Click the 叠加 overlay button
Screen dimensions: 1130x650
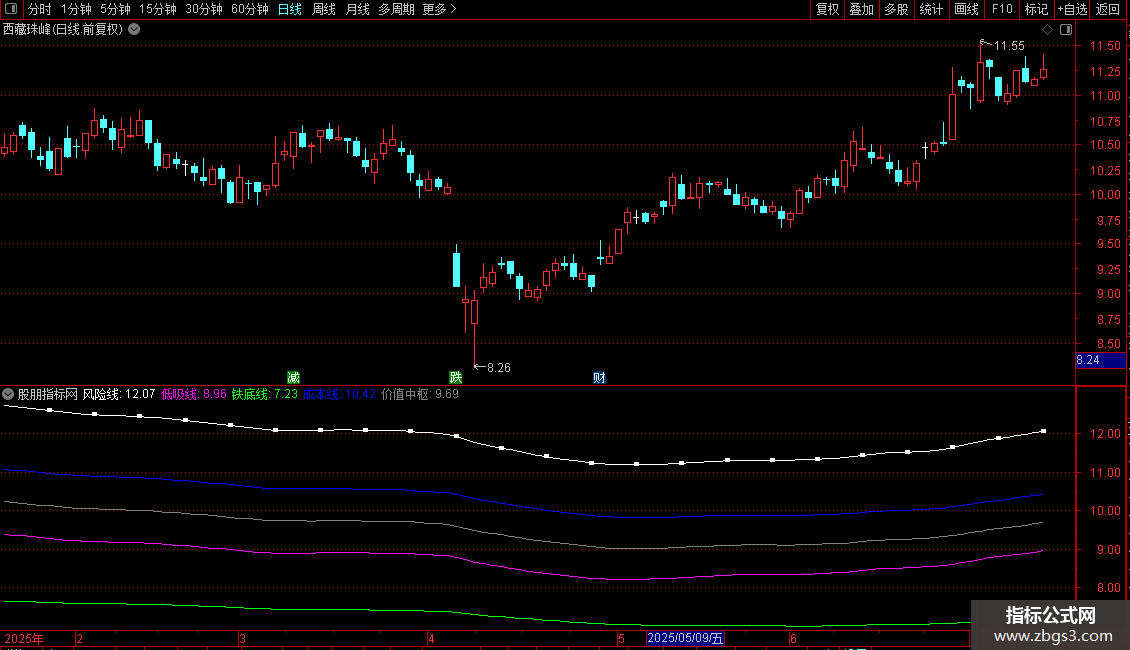(x=862, y=9)
